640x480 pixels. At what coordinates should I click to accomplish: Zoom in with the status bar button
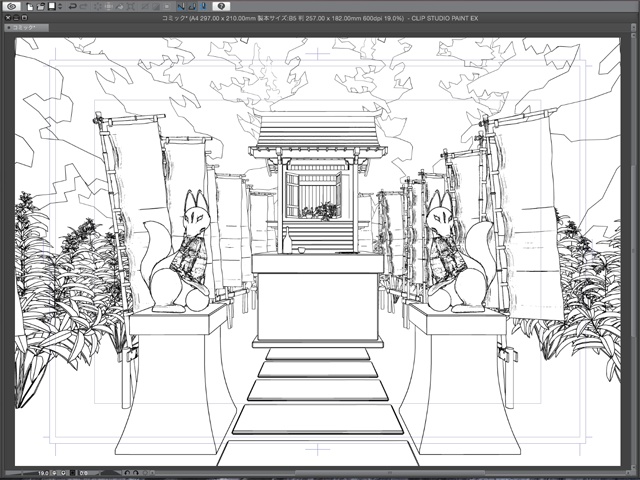tap(63, 473)
